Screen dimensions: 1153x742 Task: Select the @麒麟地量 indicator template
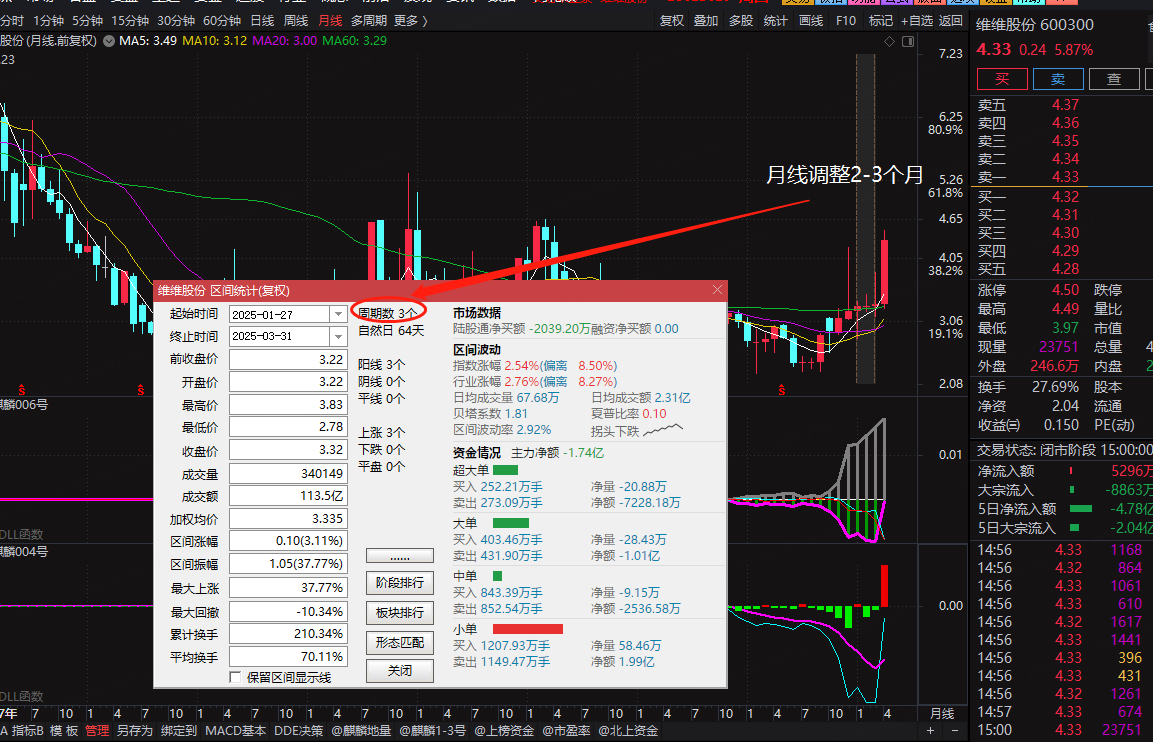(x=361, y=730)
